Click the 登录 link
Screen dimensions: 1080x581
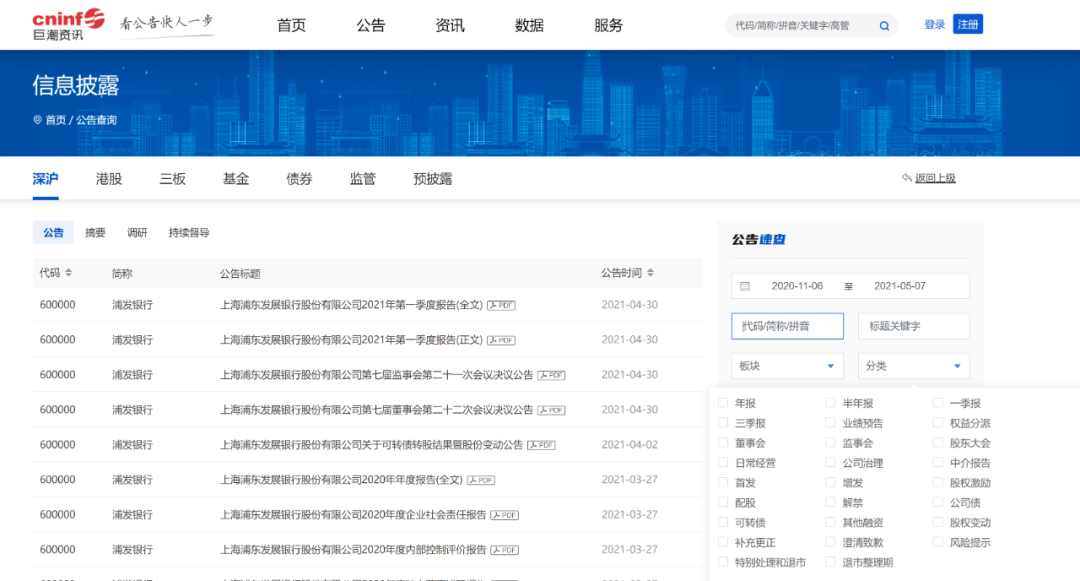(934, 25)
